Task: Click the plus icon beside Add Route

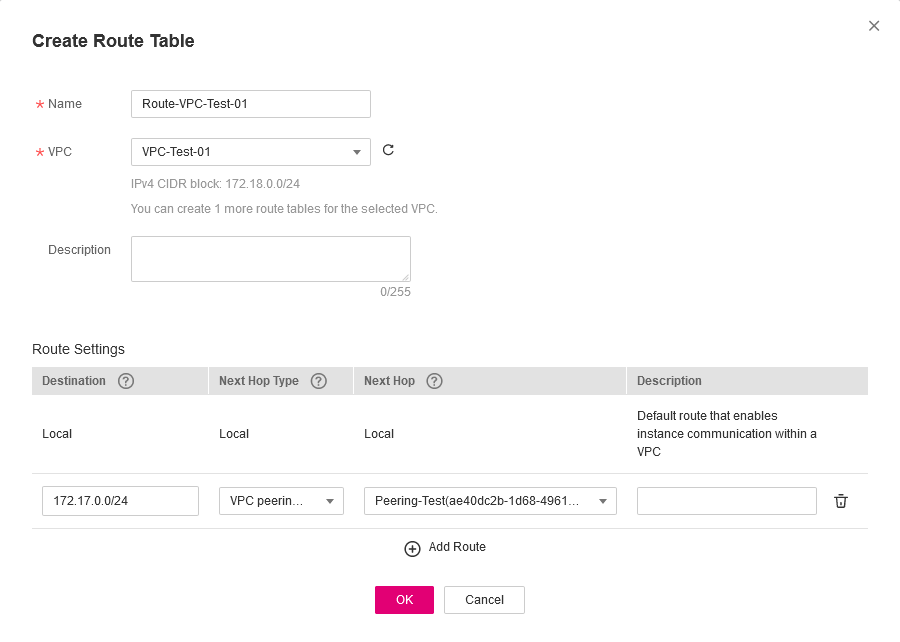Action: pyautogui.click(x=412, y=548)
